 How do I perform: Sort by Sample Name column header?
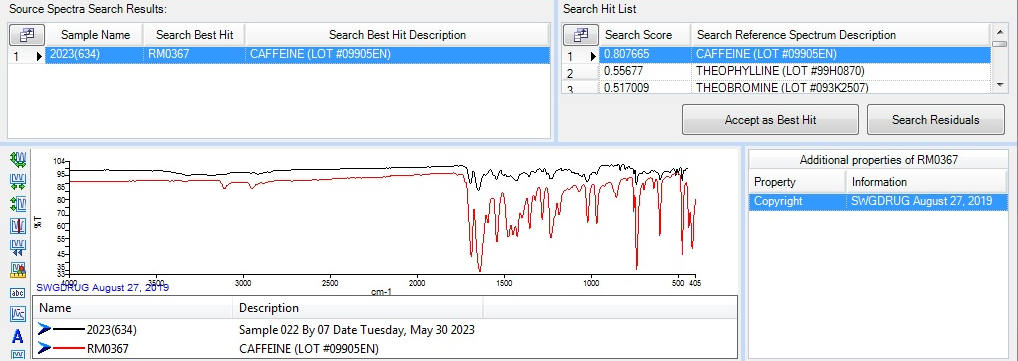pos(95,34)
